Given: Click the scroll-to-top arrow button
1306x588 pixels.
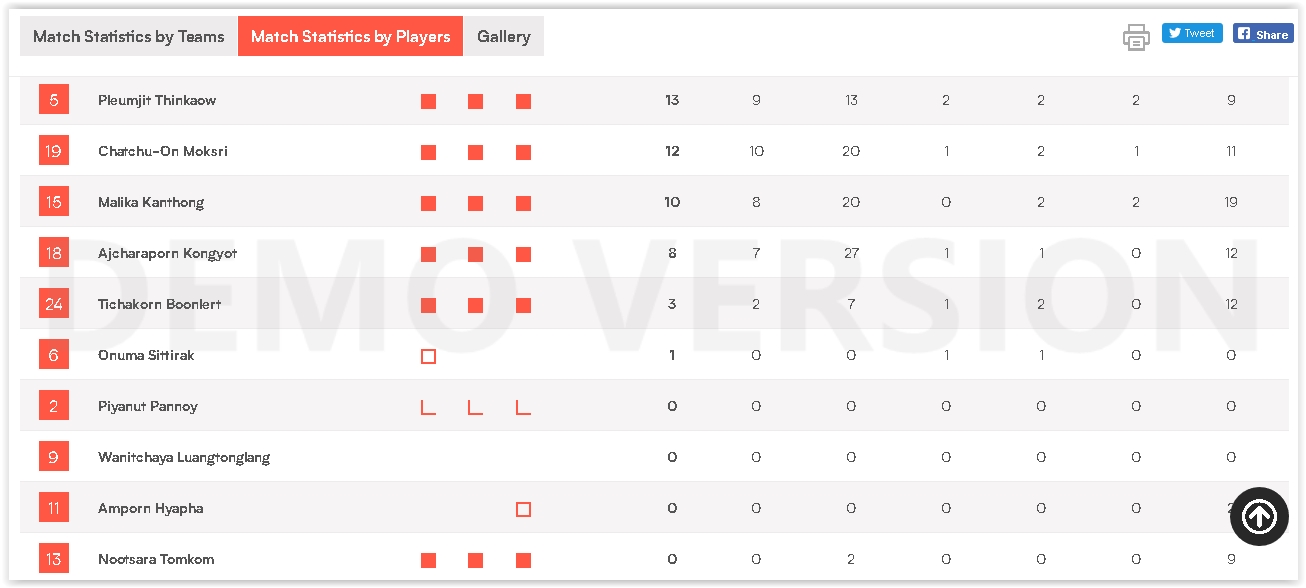Looking at the screenshot, I should pyautogui.click(x=1259, y=516).
